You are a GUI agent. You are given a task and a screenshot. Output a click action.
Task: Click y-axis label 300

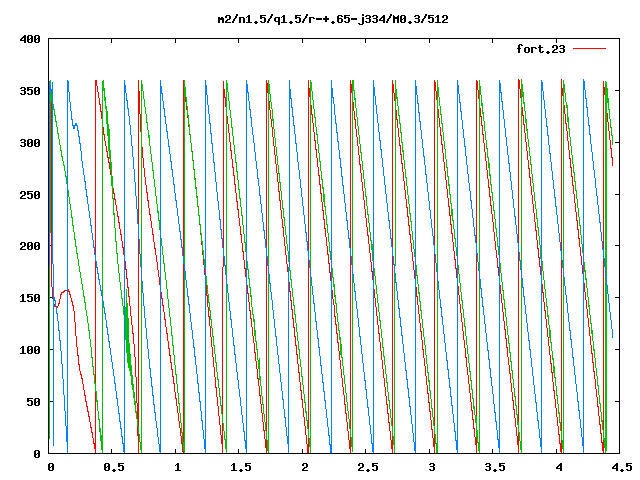point(30,143)
